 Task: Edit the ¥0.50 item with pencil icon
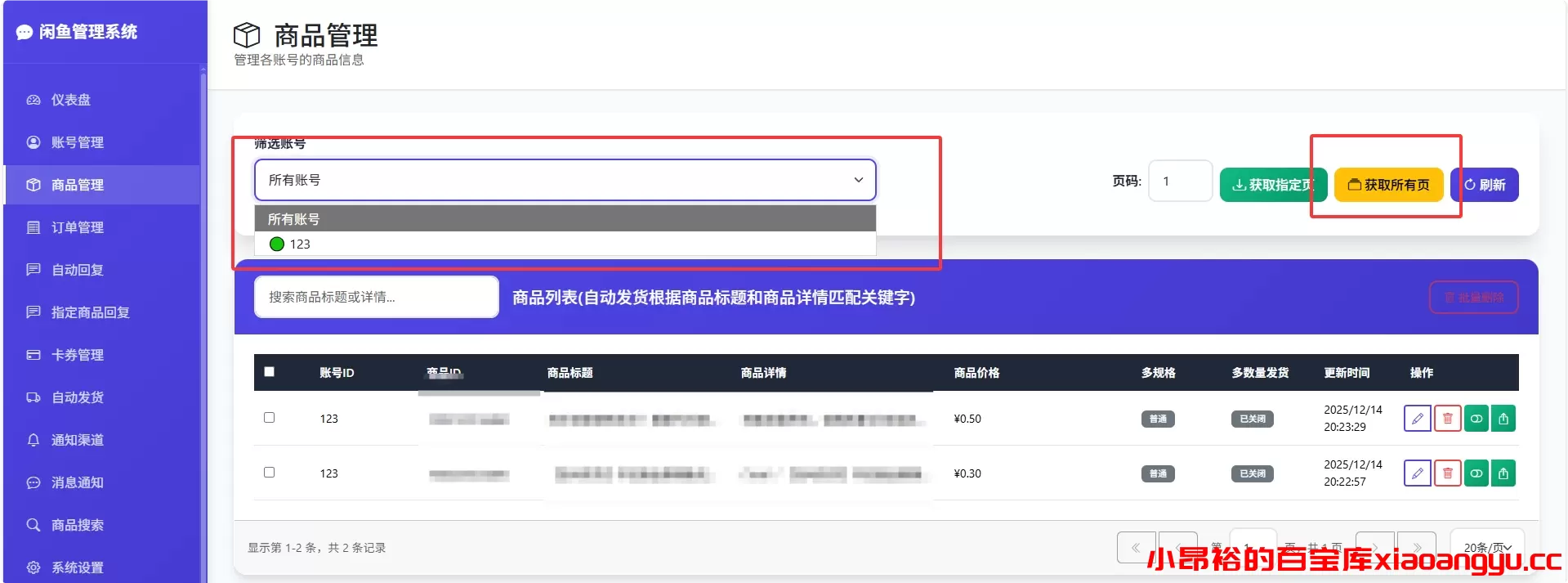(x=1417, y=419)
